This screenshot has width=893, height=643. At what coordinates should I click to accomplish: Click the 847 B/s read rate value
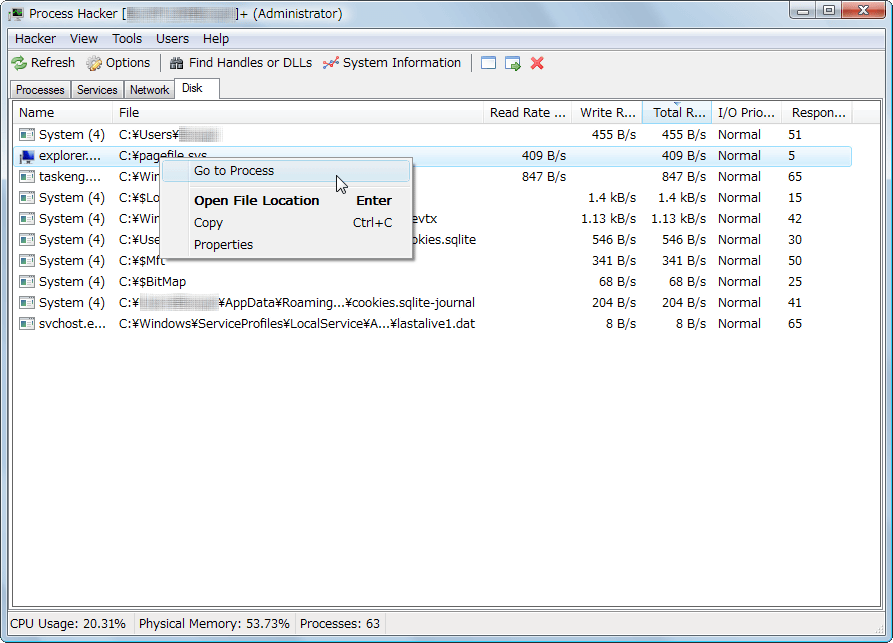point(544,177)
